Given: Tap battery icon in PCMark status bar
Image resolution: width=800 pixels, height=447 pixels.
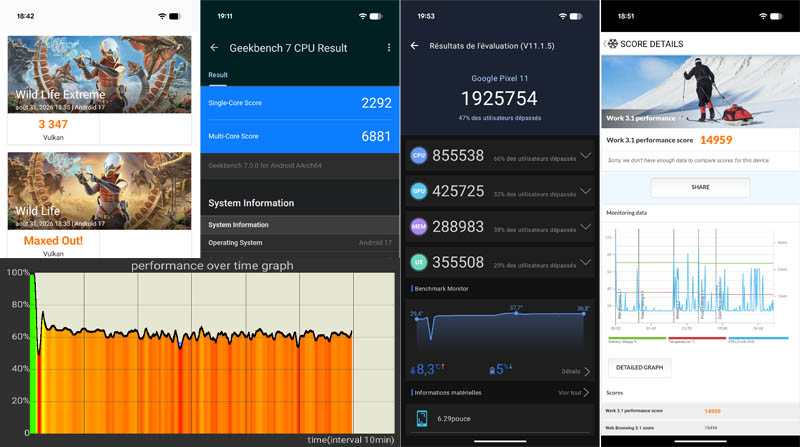Looking at the screenshot, I should pos(776,16).
